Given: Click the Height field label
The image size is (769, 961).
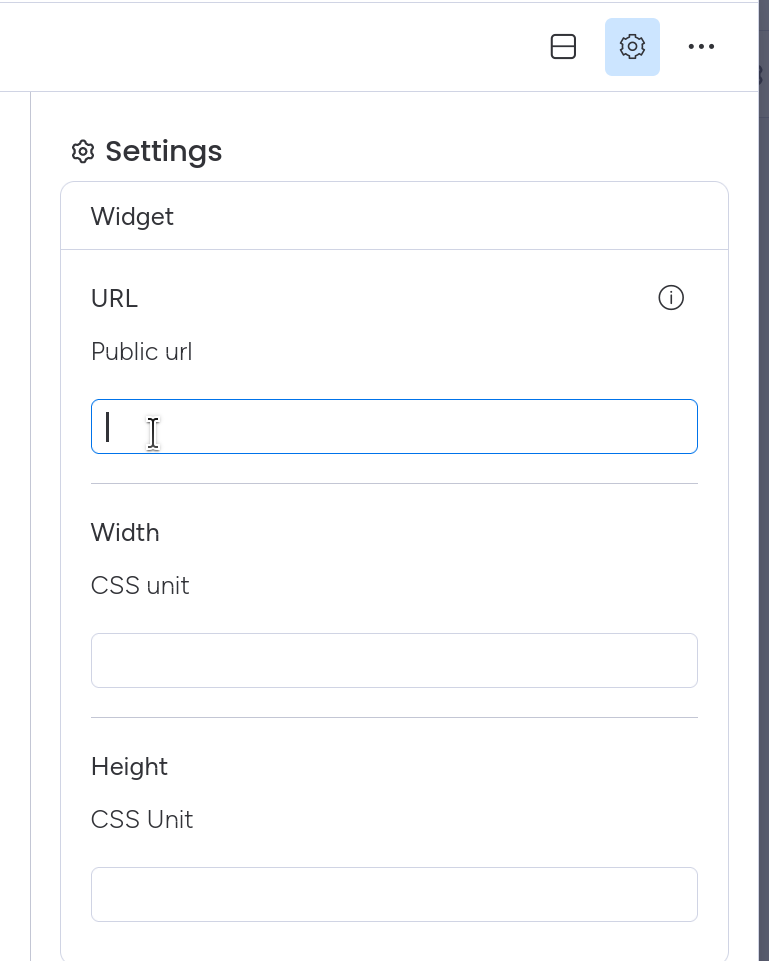Looking at the screenshot, I should (x=129, y=767).
